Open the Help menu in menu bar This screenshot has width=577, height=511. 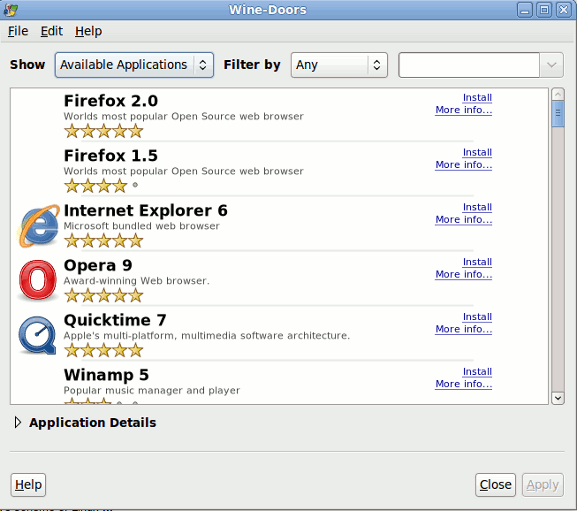pyautogui.click(x=88, y=31)
